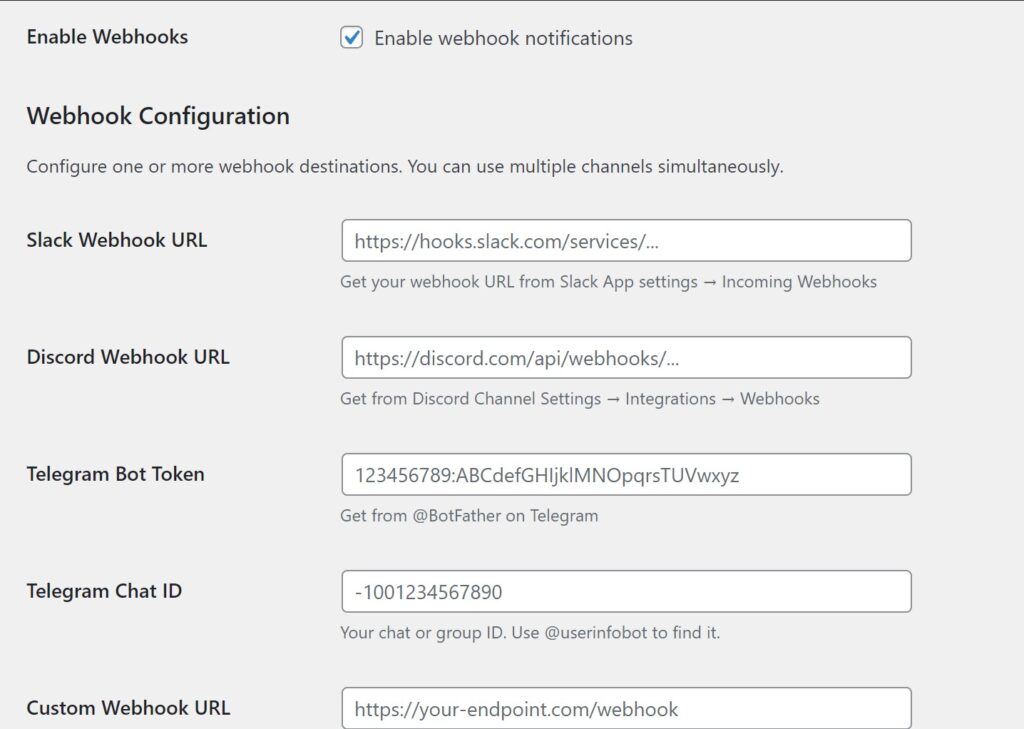Click the Webhook Configuration heading
Screen dimensions: 1024x729
tap(156, 116)
